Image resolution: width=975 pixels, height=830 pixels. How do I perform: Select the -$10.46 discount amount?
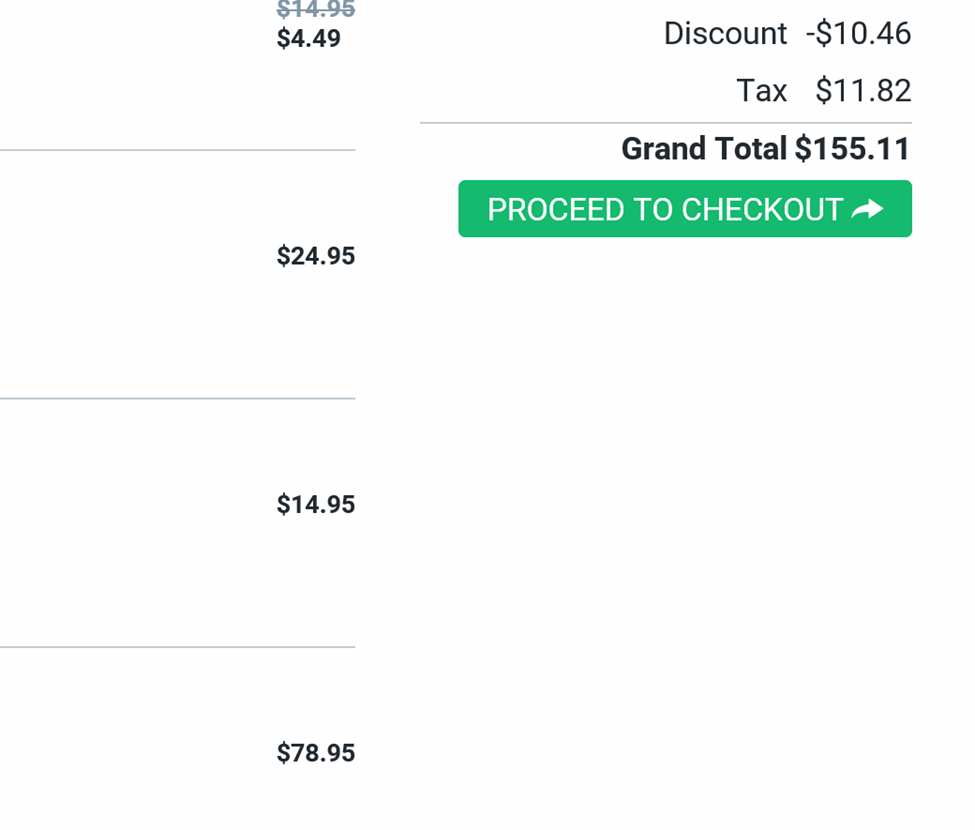click(x=859, y=34)
